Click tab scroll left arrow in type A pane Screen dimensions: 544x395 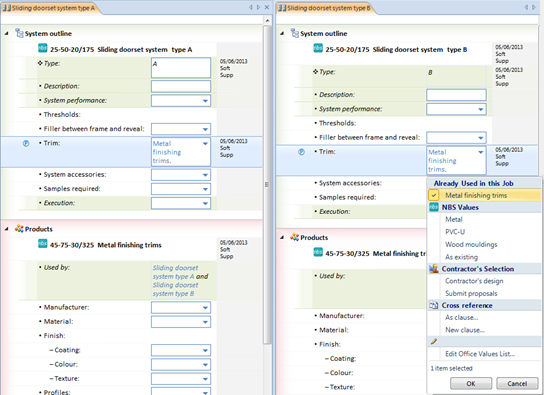250,7
